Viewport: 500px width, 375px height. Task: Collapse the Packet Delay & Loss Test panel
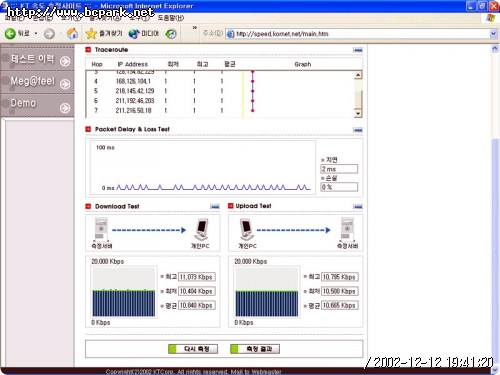(358, 130)
